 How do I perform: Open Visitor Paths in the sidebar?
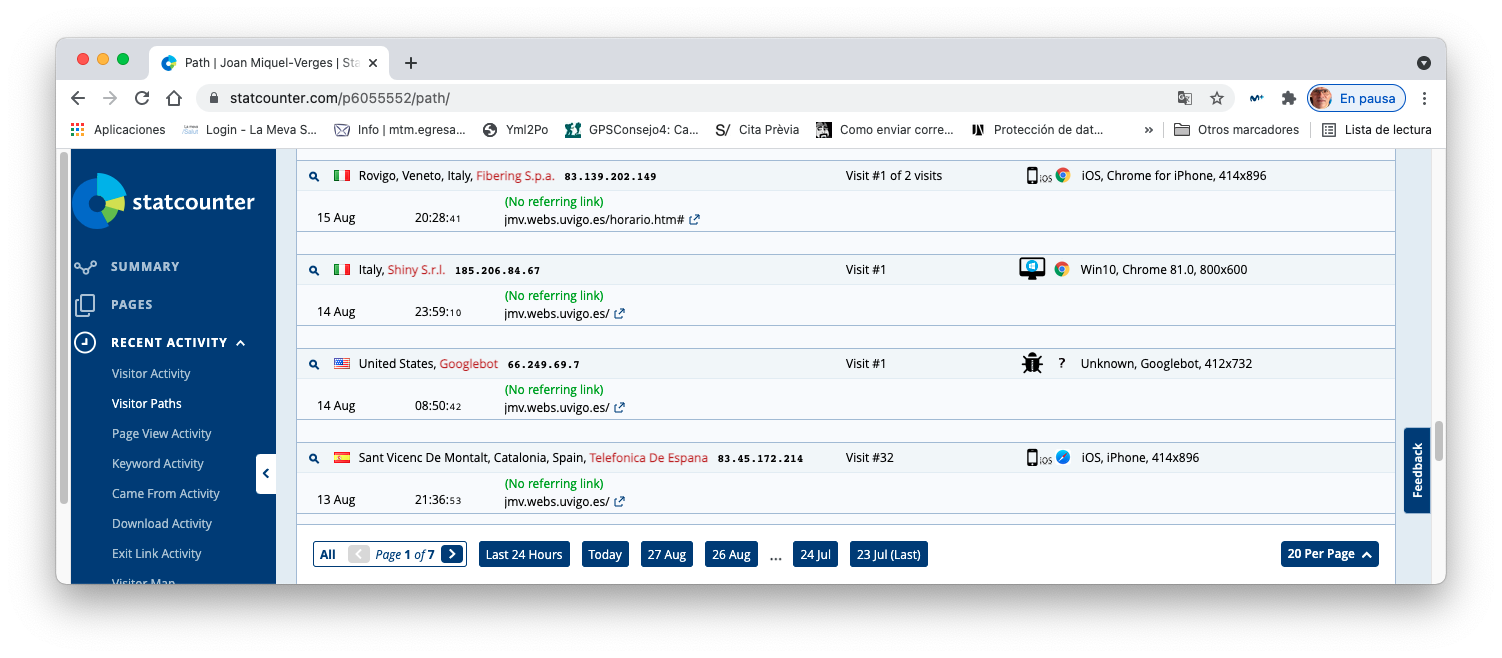pyautogui.click(x=147, y=404)
